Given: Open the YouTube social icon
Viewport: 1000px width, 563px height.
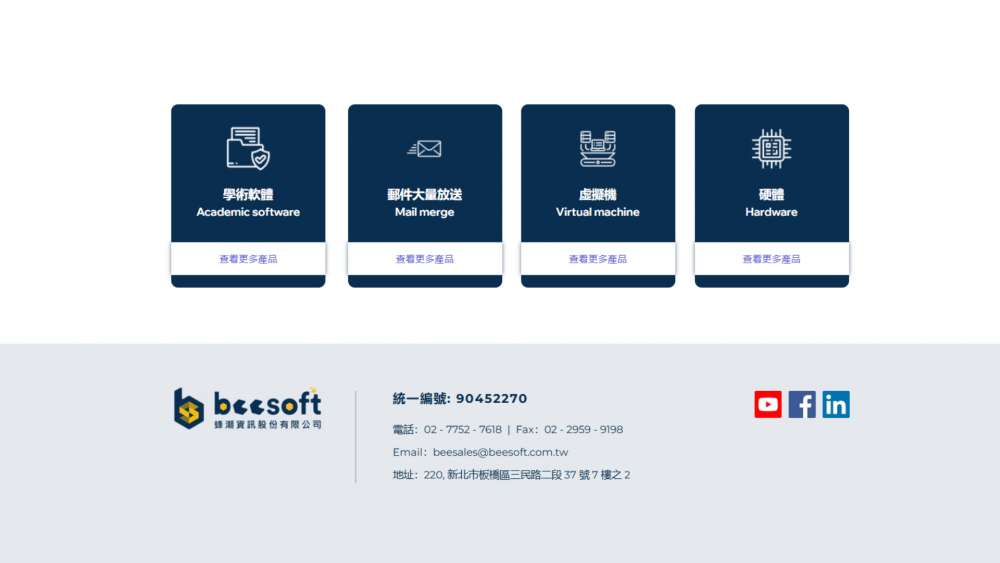Looking at the screenshot, I should pos(768,404).
